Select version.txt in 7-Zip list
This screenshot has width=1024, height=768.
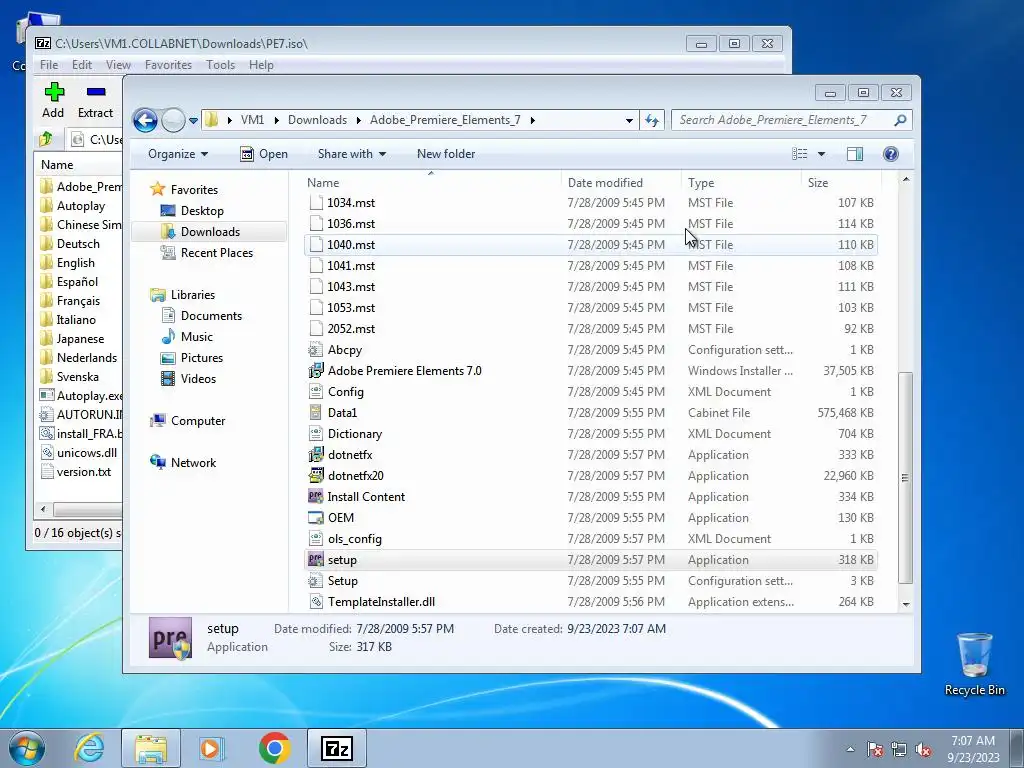pos(84,472)
